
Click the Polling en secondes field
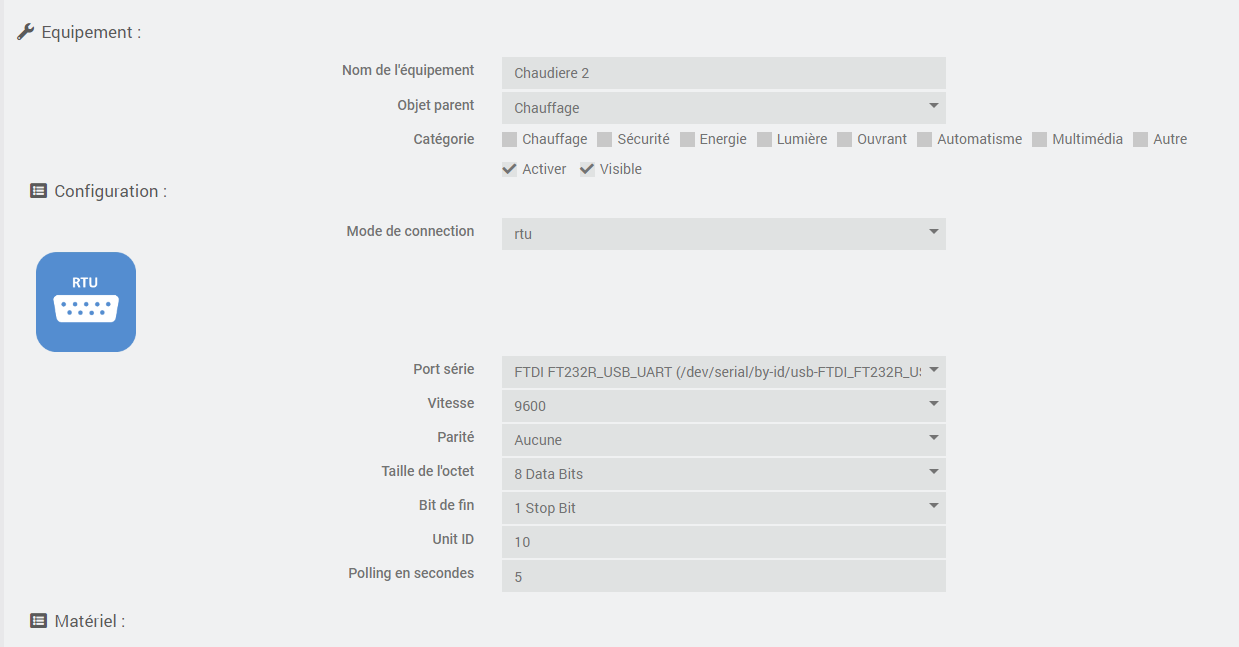(723, 576)
